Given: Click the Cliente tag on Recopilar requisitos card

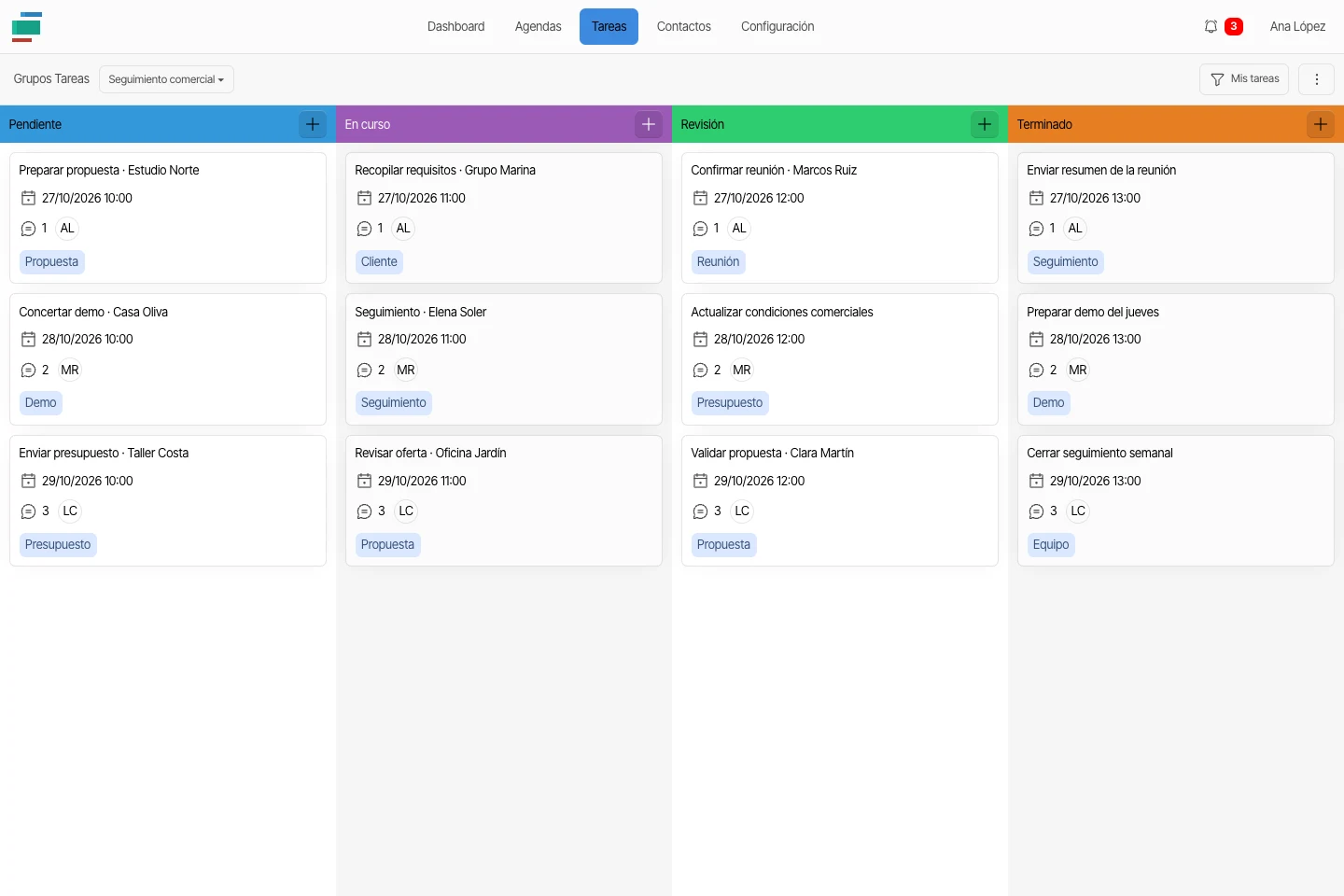Looking at the screenshot, I should click(x=379, y=262).
